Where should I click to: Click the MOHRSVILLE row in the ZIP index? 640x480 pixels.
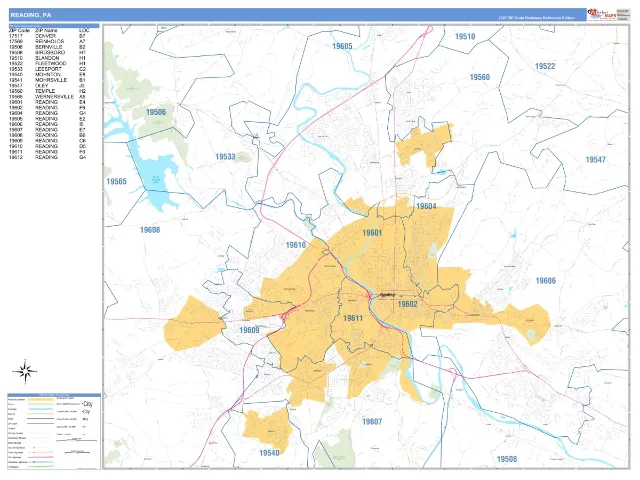pyautogui.click(x=47, y=80)
